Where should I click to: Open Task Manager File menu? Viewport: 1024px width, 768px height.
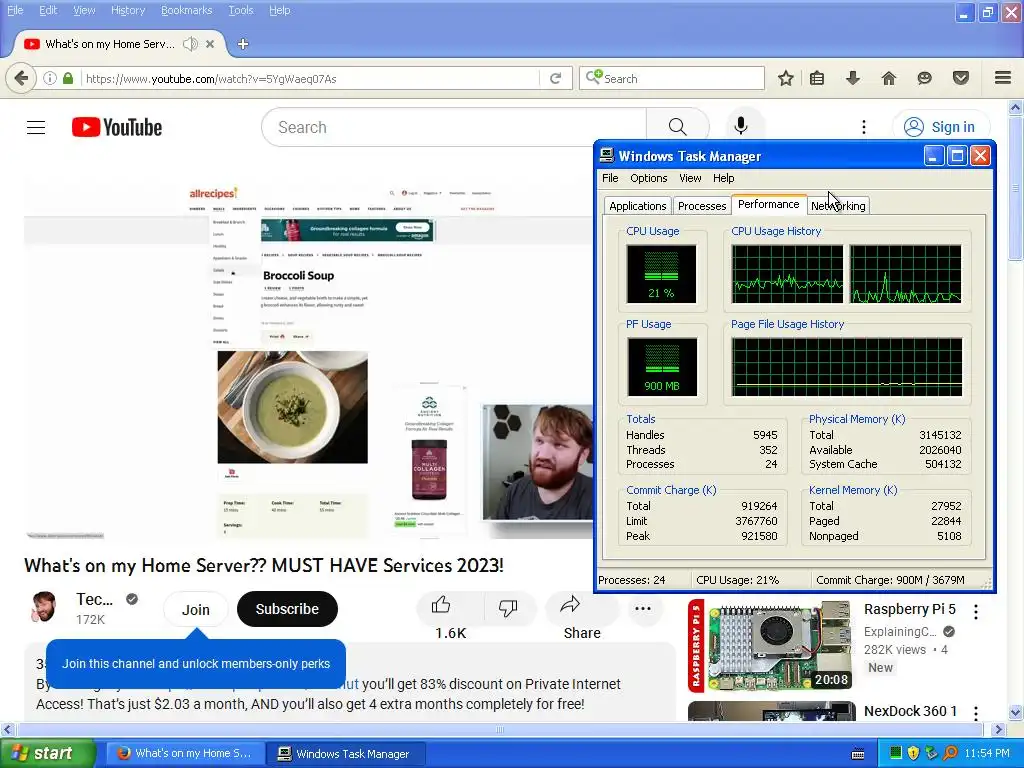tap(610, 178)
